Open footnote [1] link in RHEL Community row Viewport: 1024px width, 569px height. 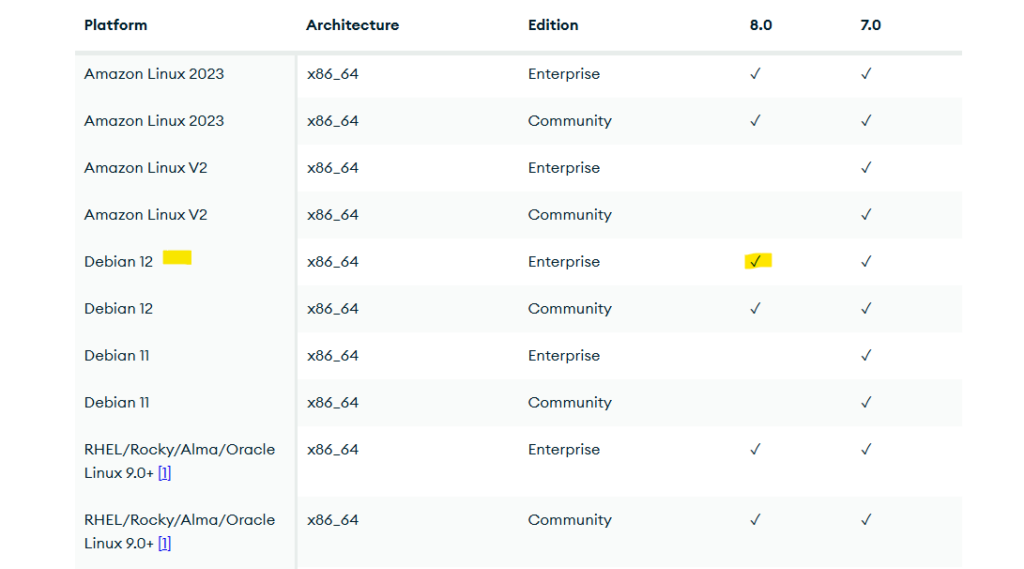(165, 544)
